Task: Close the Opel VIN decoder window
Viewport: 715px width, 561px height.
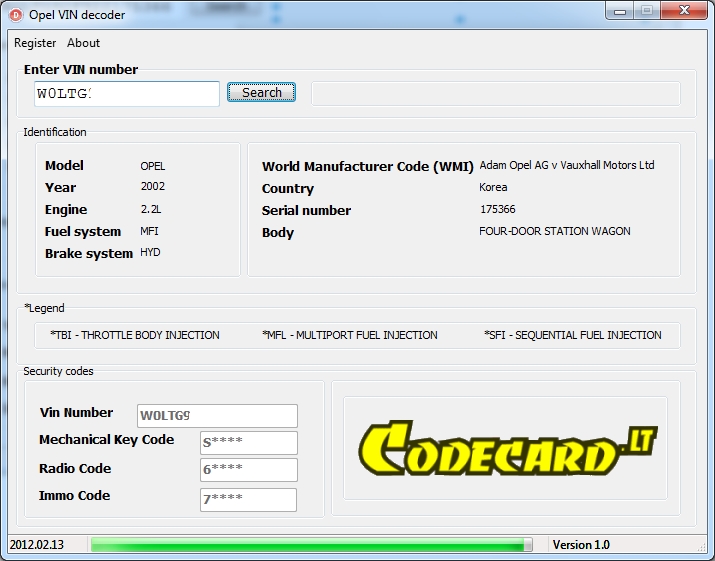Action: 683,11
